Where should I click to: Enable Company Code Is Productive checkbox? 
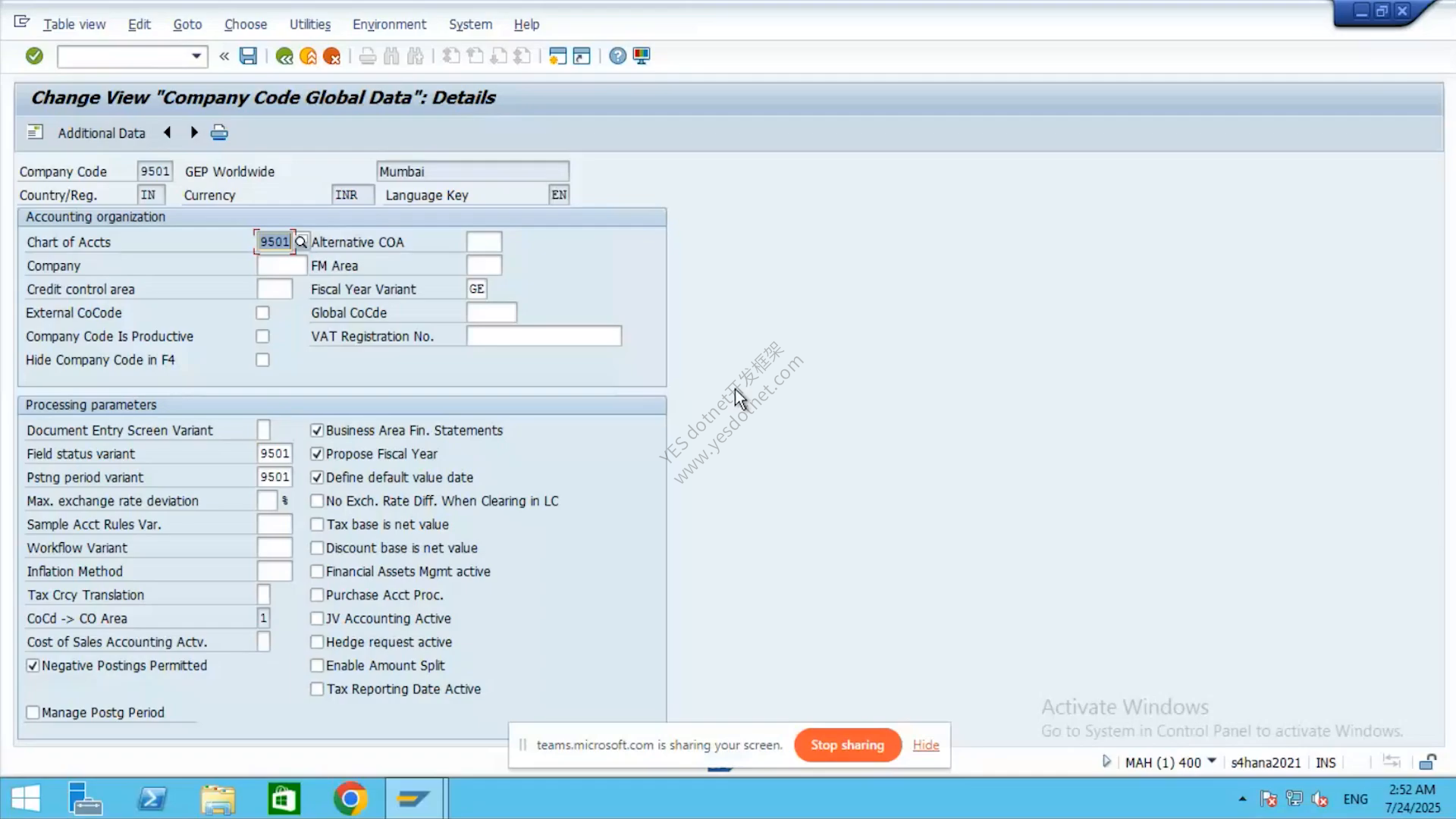tap(262, 337)
